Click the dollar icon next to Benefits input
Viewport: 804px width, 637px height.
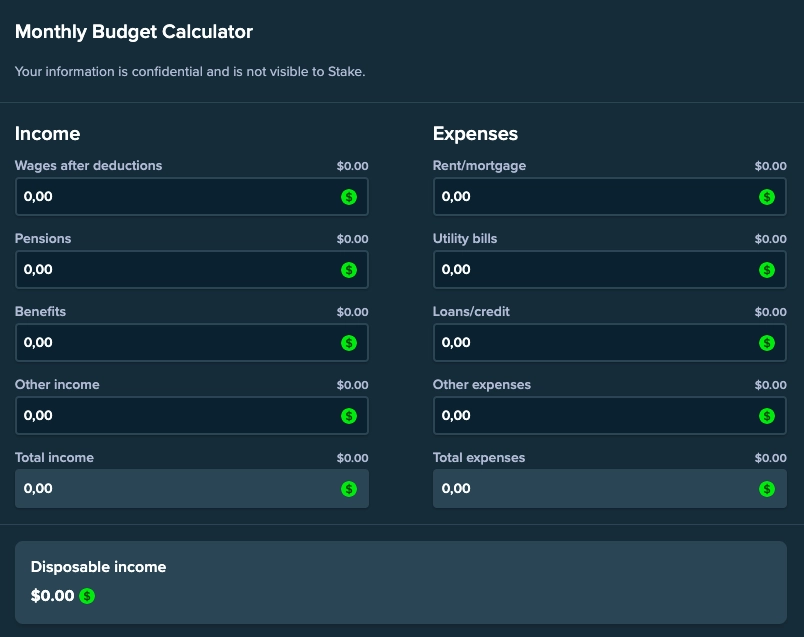(348, 342)
